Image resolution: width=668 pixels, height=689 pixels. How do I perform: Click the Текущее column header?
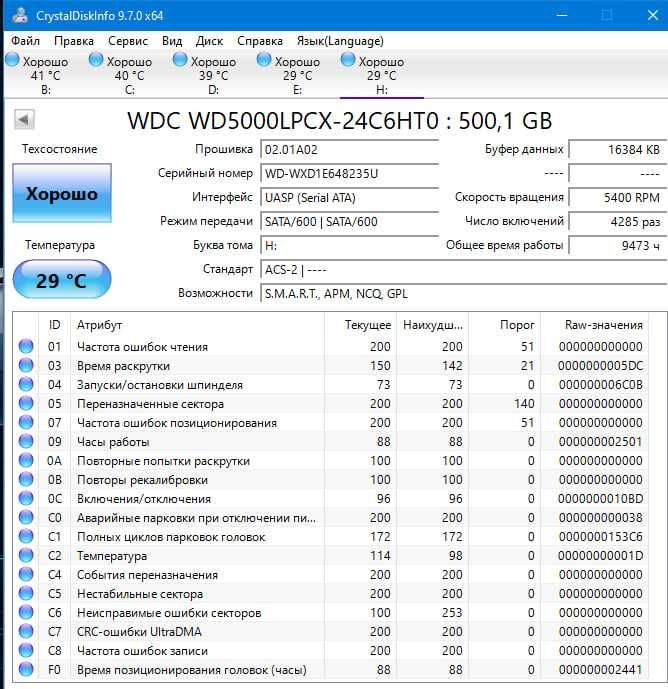[360, 325]
